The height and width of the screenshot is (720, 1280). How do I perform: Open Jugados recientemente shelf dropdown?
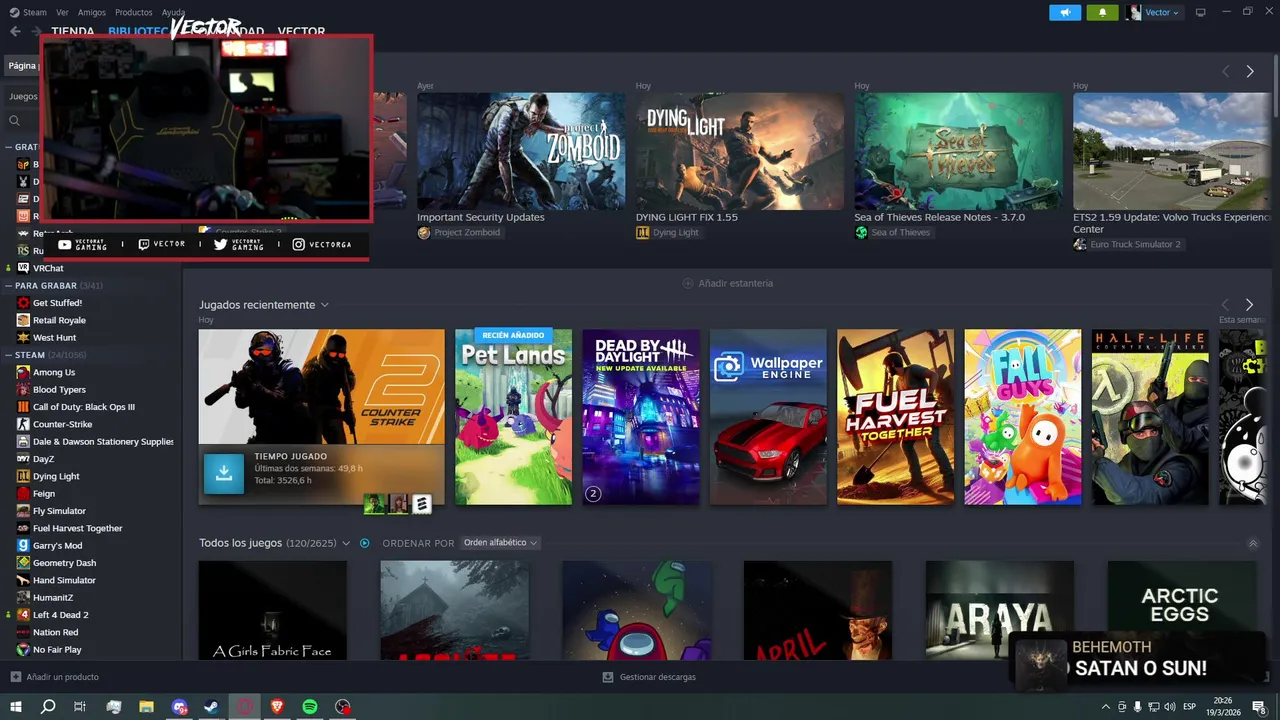click(x=325, y=305)
